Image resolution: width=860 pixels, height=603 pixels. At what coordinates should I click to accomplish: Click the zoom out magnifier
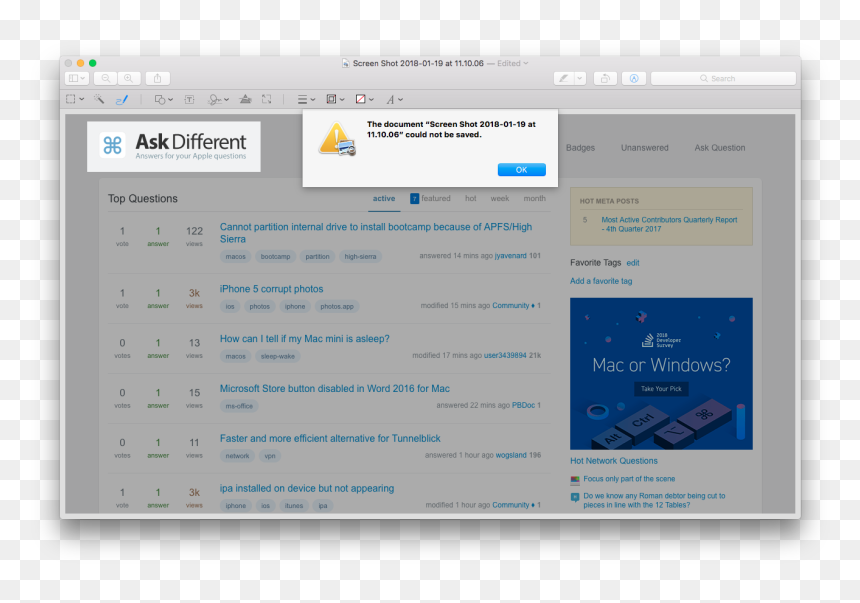pos(105,78)
